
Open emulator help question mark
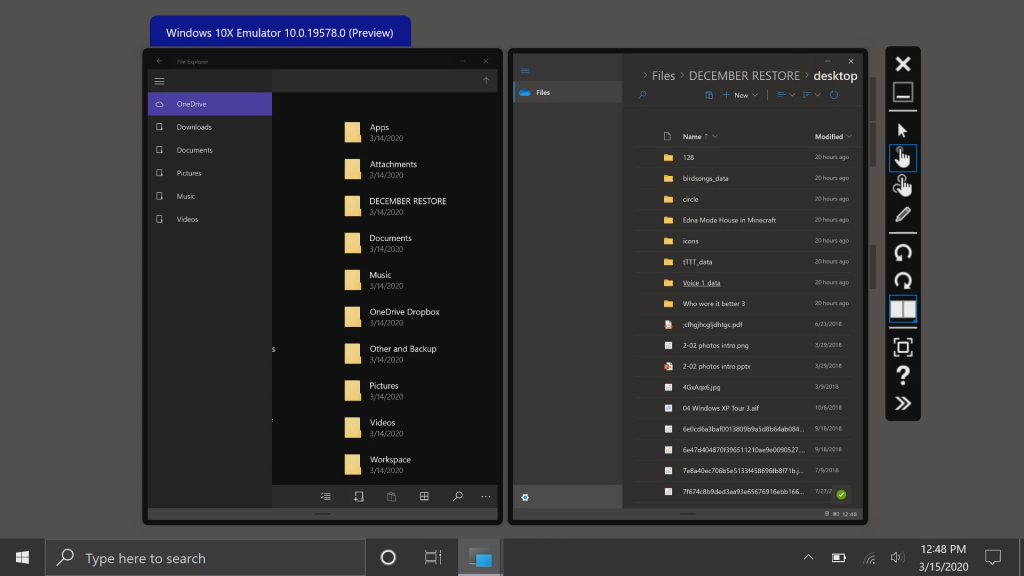[x=903, y=375]
